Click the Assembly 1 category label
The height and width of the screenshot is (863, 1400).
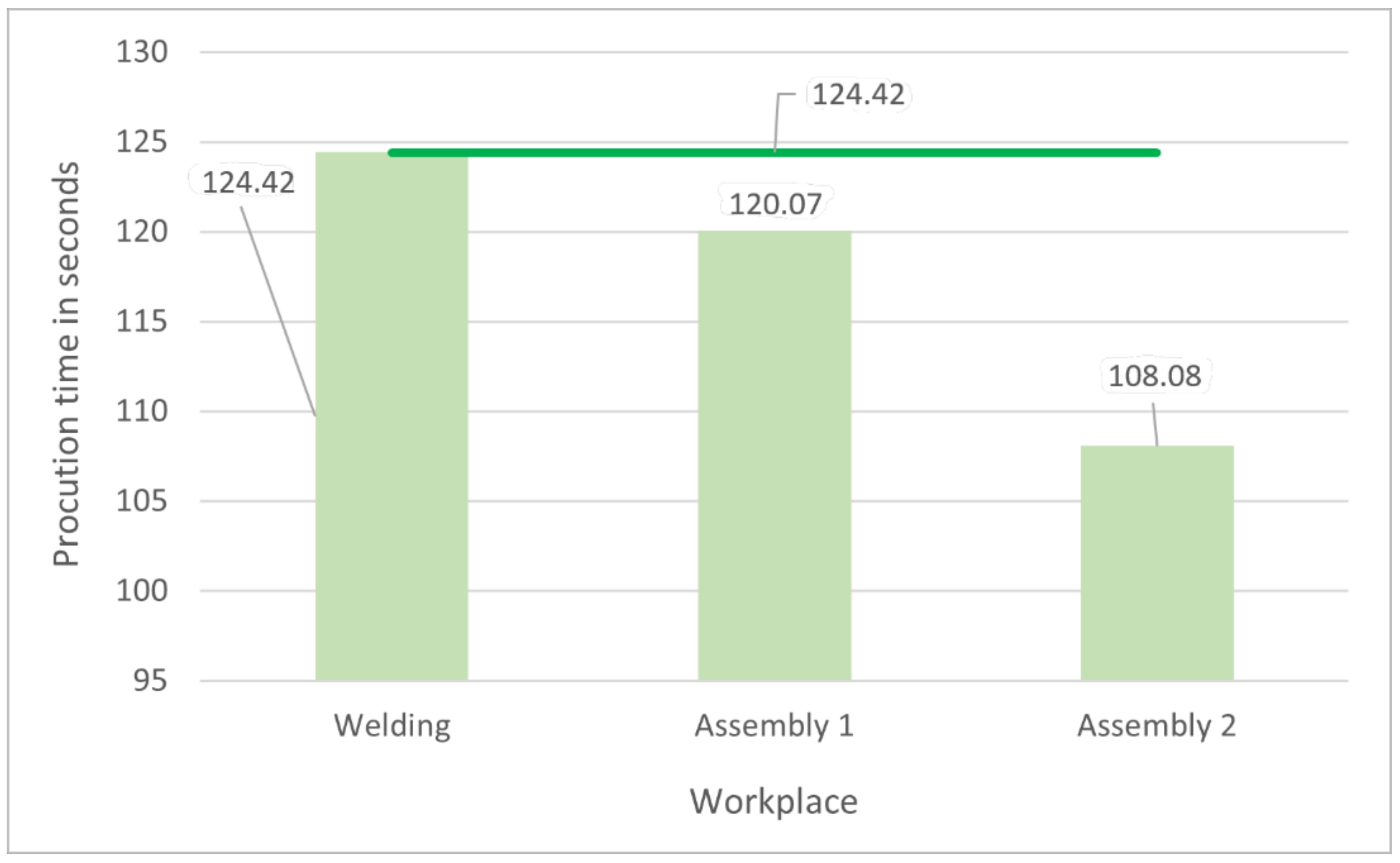pos(773,726)
